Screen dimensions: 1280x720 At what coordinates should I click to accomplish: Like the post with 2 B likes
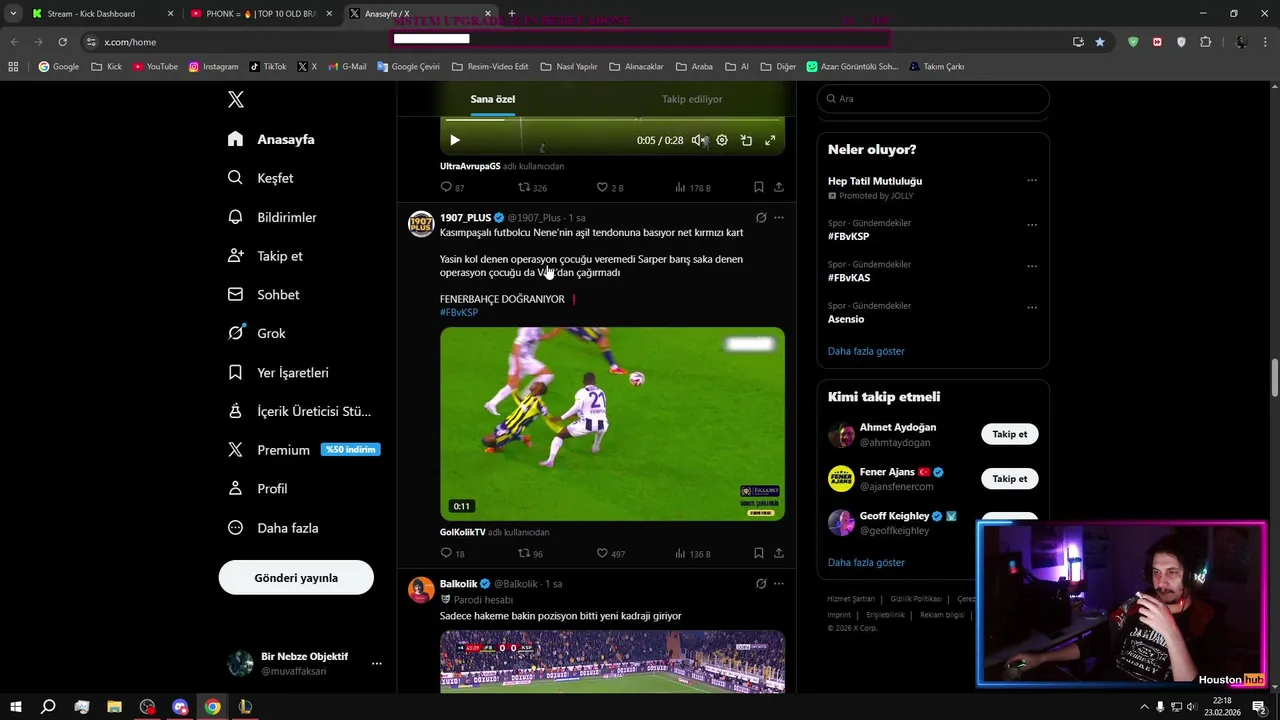click(610, 187)
